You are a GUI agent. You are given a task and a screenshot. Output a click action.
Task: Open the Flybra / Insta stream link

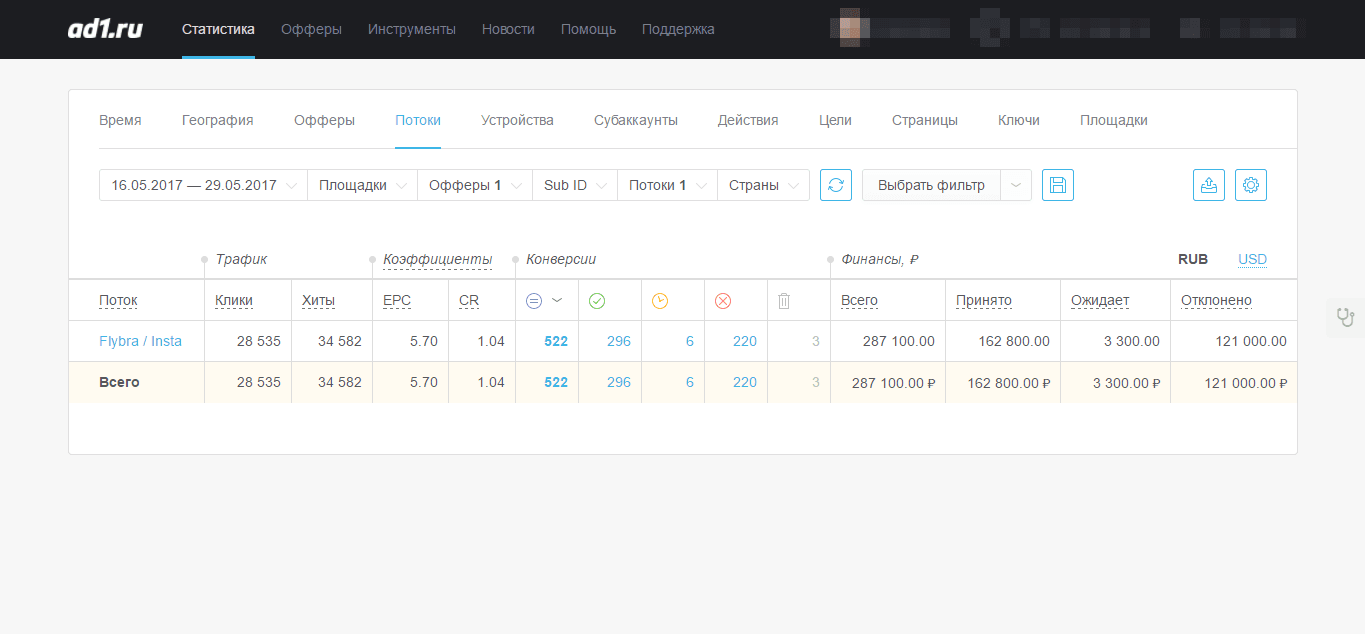pyautogui.click(x=140, y=340)
